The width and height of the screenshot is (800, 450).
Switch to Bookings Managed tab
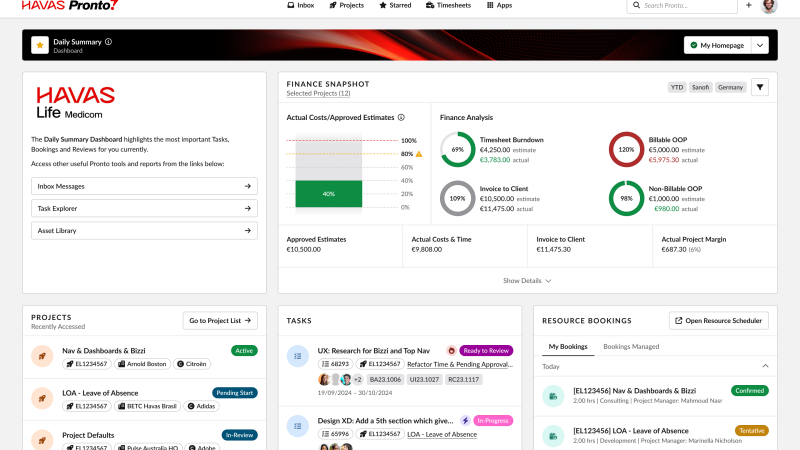(x=631, y=346)
